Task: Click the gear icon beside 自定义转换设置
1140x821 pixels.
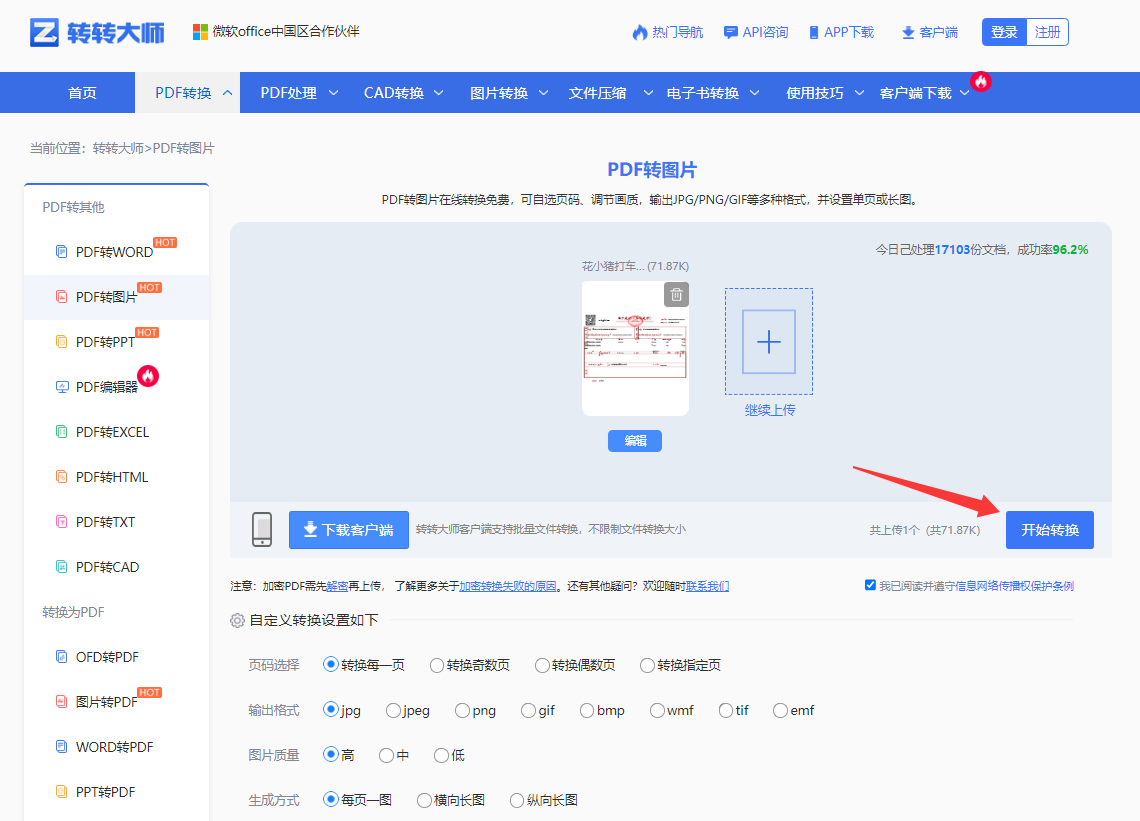Action: coord(237,620)
